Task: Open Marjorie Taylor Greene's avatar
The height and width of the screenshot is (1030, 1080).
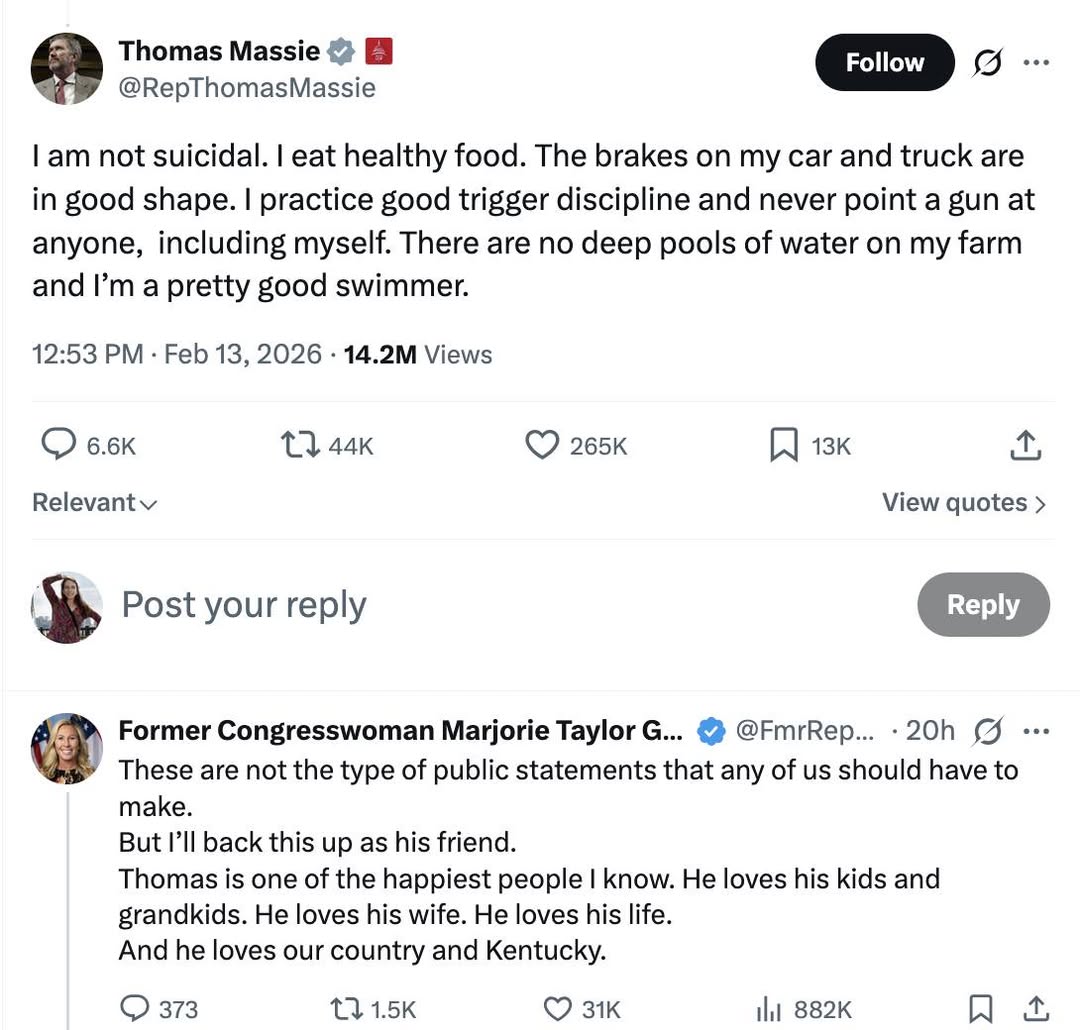Action: [67, 747]
